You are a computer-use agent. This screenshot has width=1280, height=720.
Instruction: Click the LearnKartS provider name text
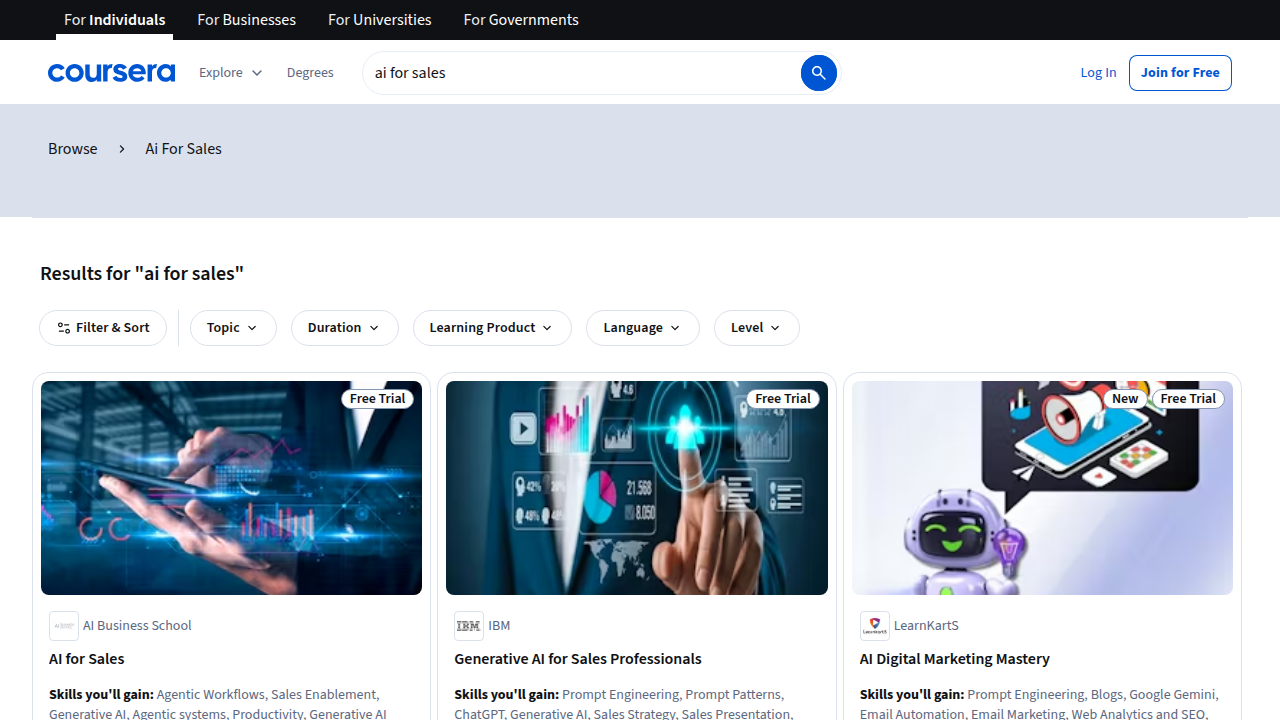(926, 626)
